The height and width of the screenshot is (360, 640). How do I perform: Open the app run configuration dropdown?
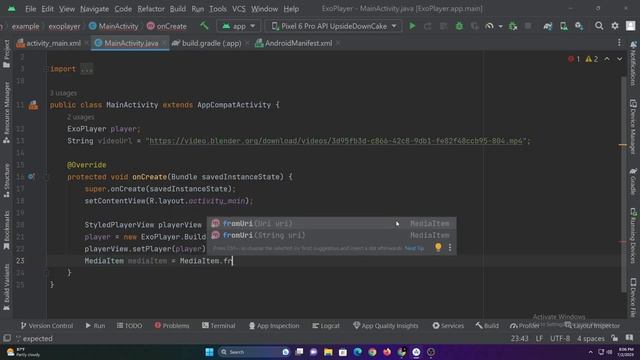(x=238, y=26)
